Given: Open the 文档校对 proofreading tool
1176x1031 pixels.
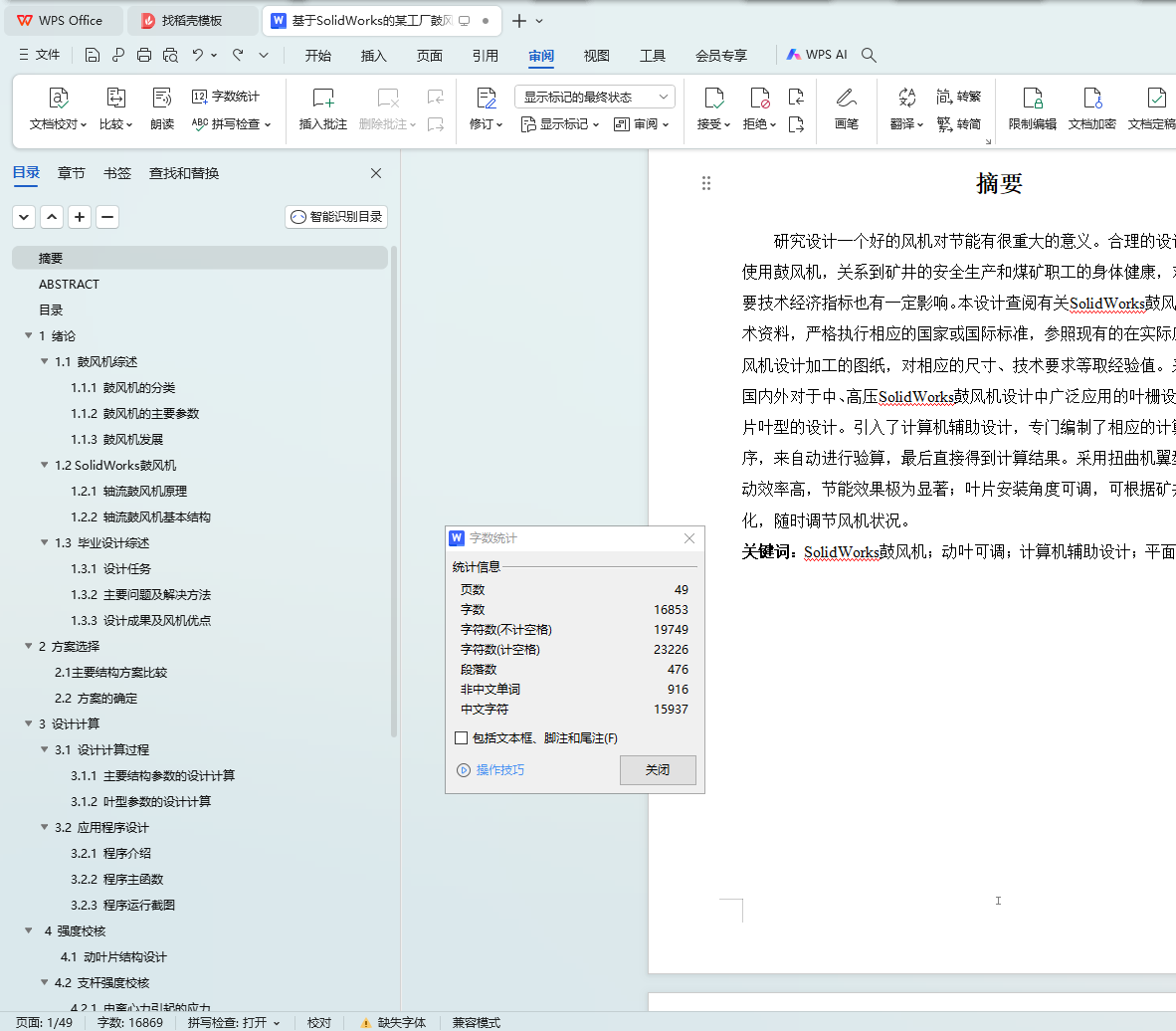Looking at the screenshot, I should pos(59,108).
